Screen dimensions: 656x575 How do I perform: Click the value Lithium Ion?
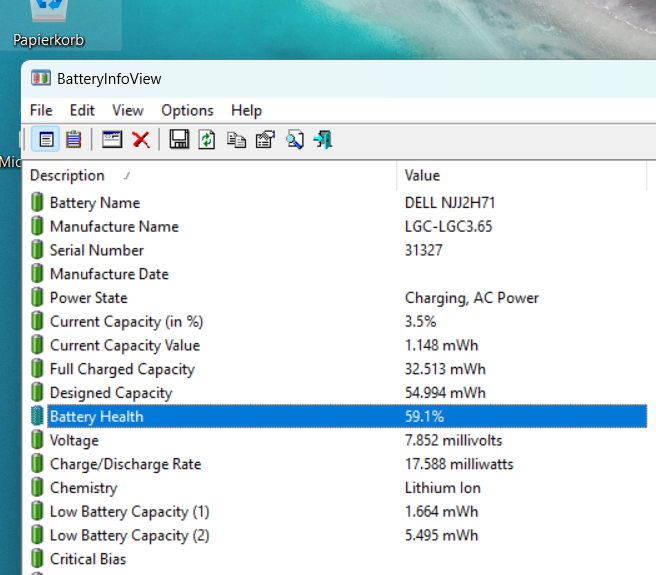point(443,488)
